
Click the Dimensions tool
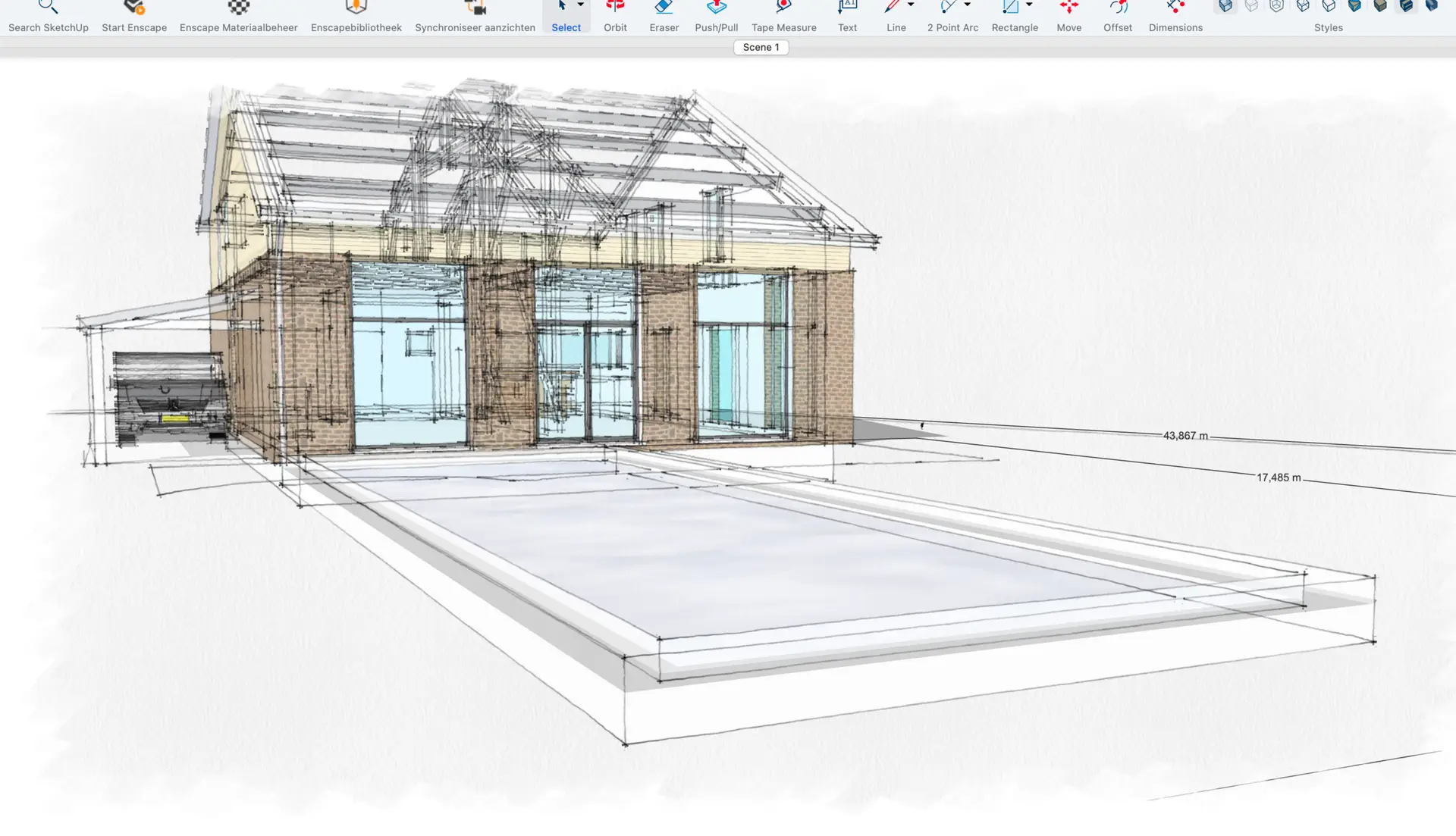(1175, 9)
